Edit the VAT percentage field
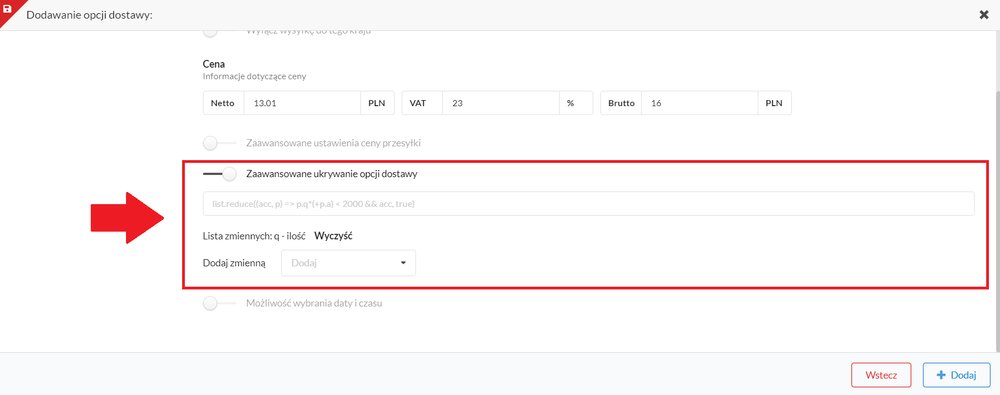1000x395 pixels. click(501, 103)
